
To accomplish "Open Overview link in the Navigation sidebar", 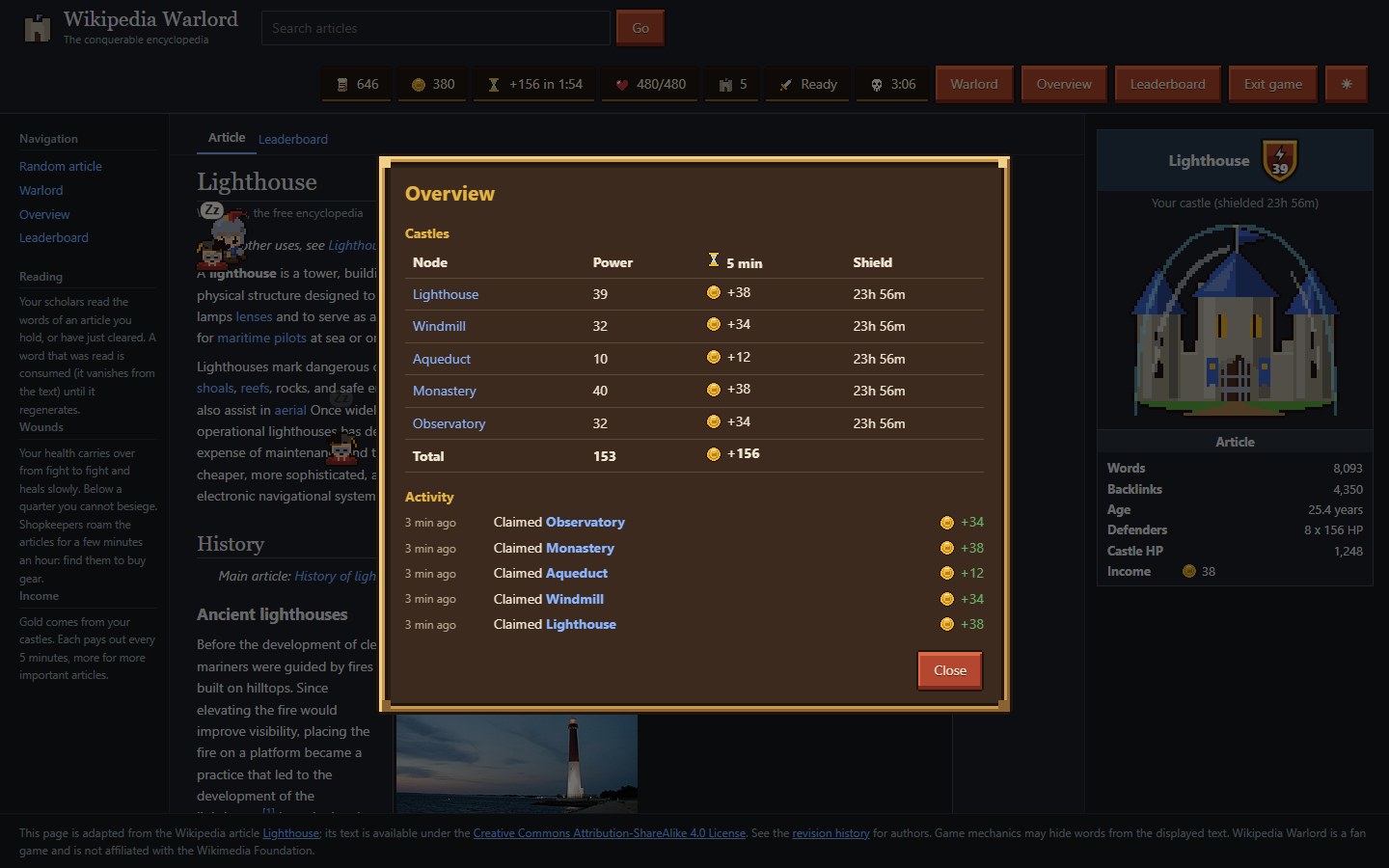I will 44,214.
